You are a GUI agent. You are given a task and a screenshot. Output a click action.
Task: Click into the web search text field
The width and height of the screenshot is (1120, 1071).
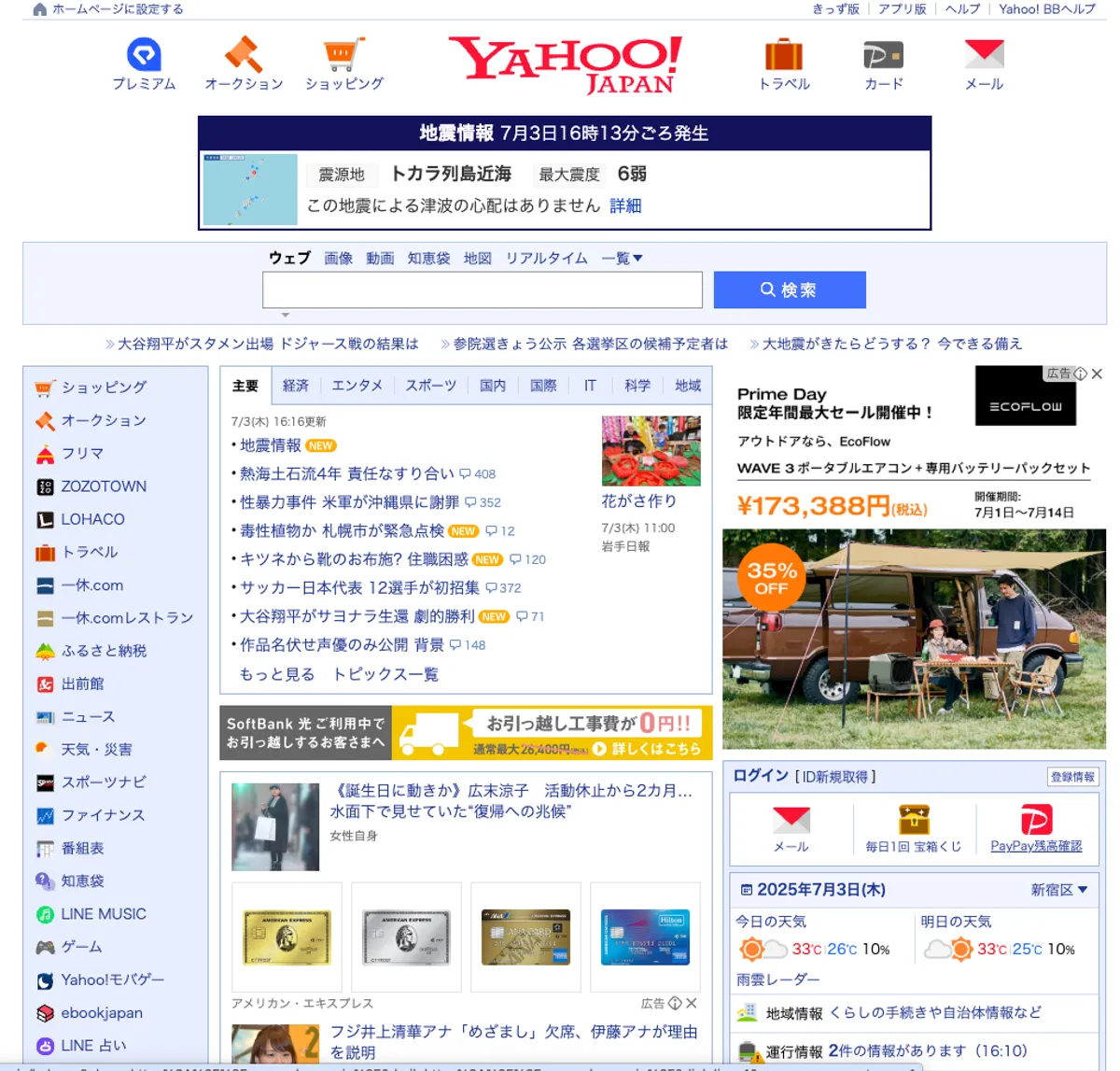tap(483, 289)
